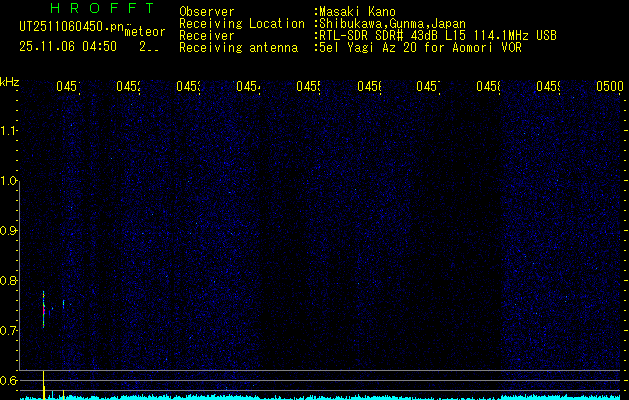This screenshot has width=629, height=400.
Task: Click the 1.1 kHz axis label
Action: [x=8, y=130]
